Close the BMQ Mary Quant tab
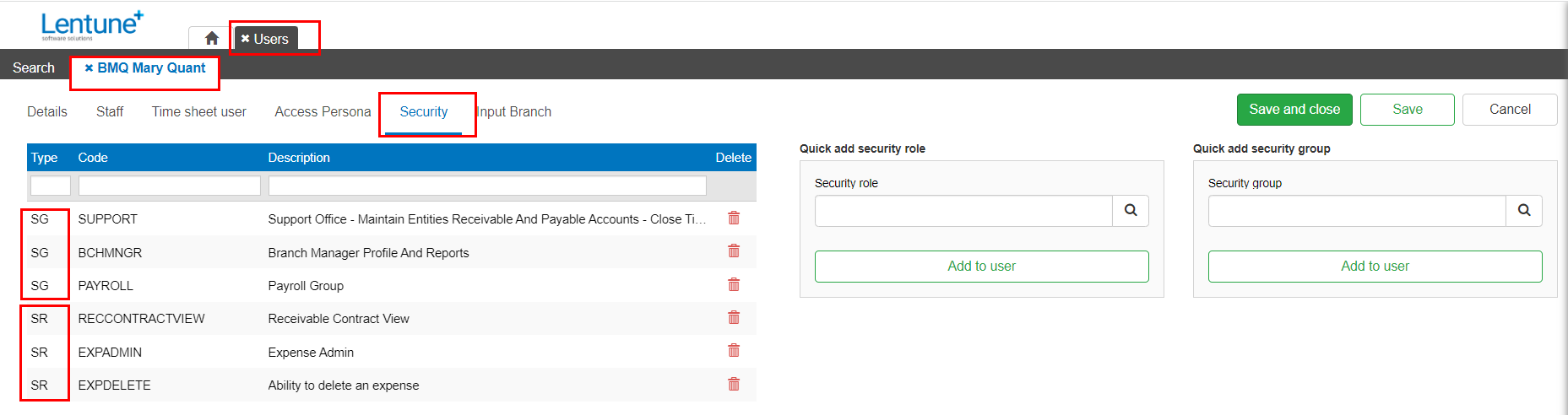Screen dimensions: 1568x415 [89, 68]
